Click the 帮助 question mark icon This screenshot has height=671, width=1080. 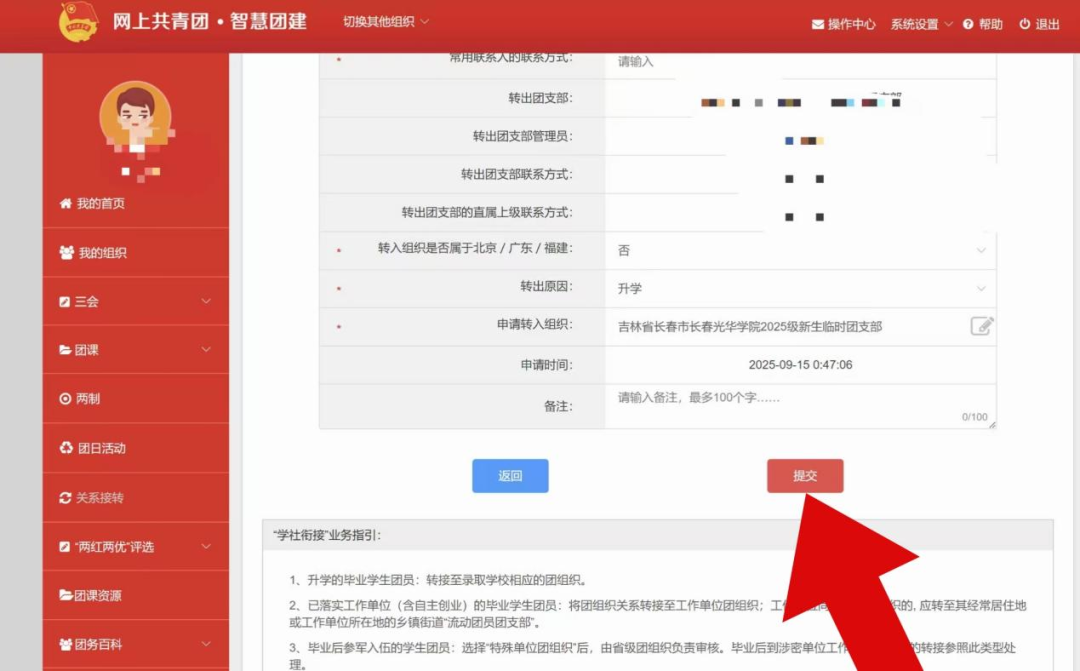point(968,24)
